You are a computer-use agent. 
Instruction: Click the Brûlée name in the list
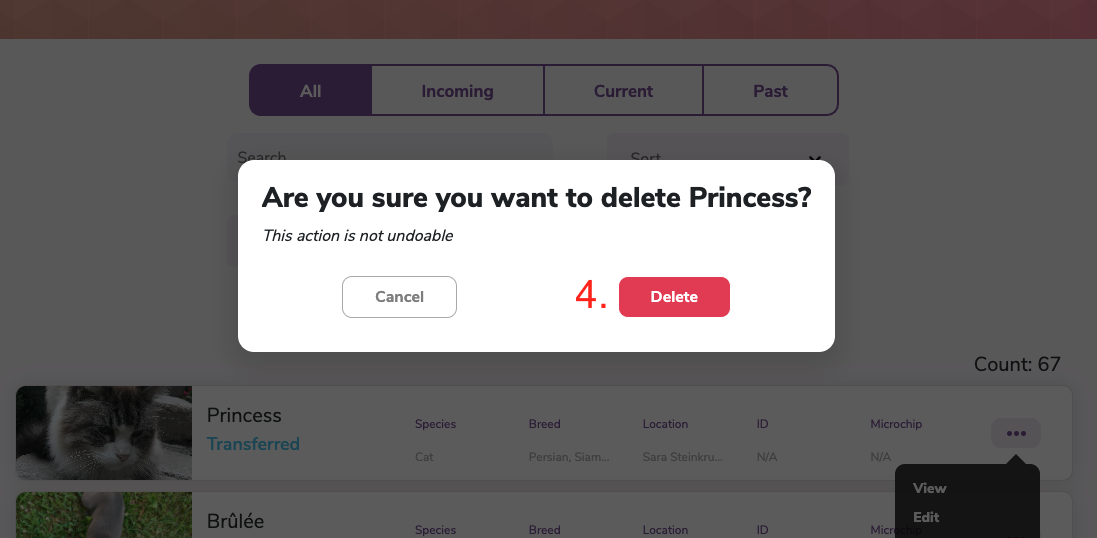click(235, 521)
